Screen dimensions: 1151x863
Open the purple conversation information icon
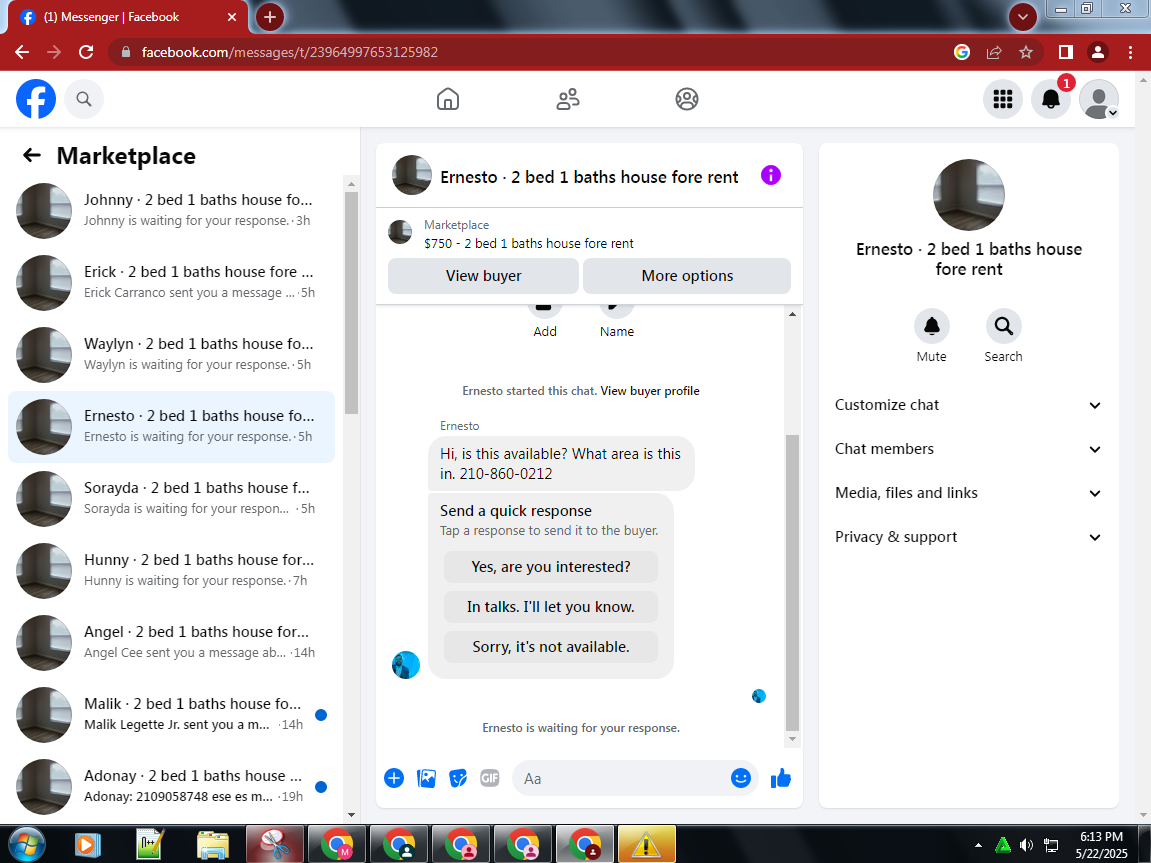[x=771, y=175]
